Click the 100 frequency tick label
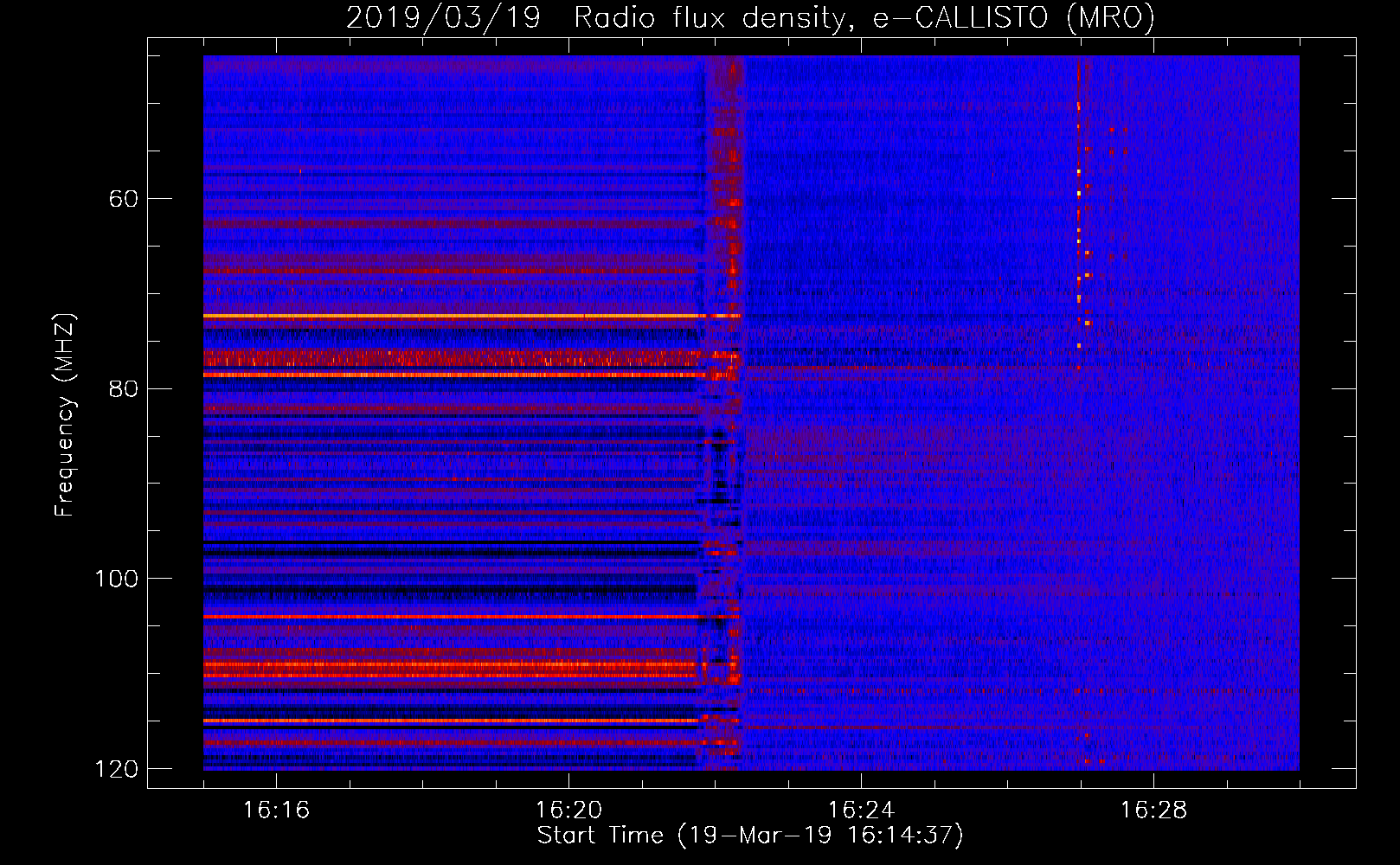 [116, 579]
